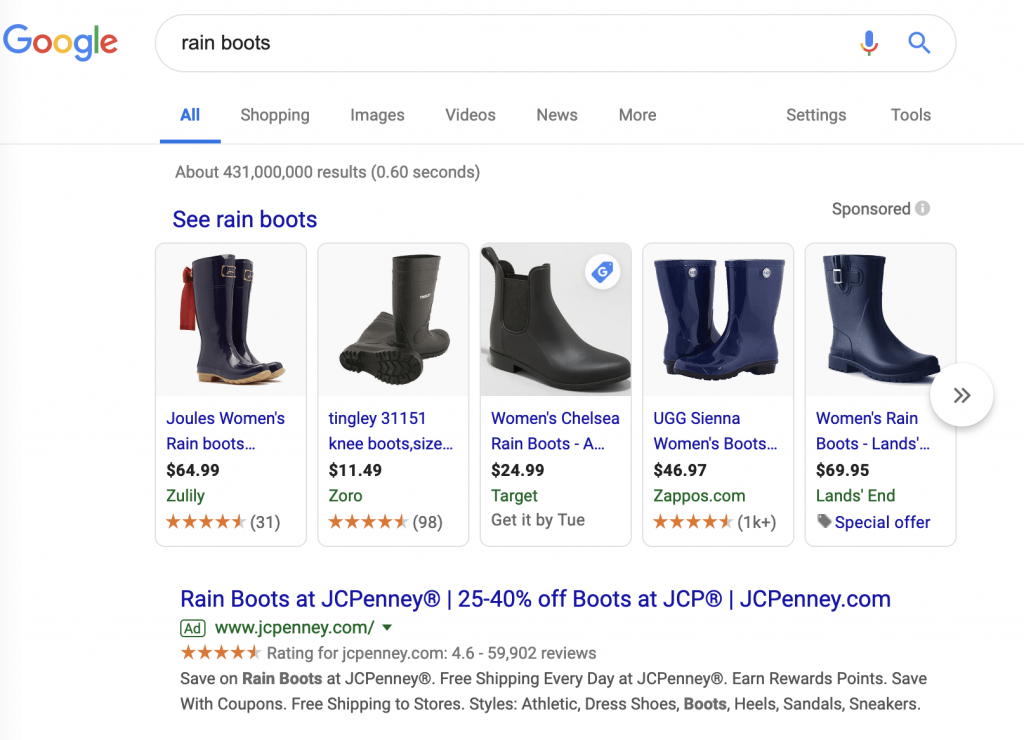This screenshot has width=1024, height=740.
Task: Open the 'See rain boots' link
Action: click(x=244, y=219)
